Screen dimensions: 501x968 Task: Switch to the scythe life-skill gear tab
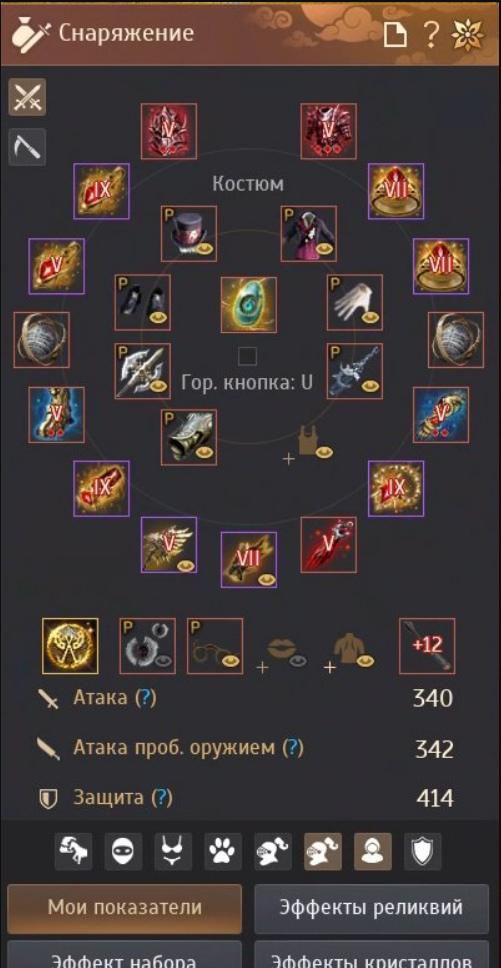click(27, 147)
